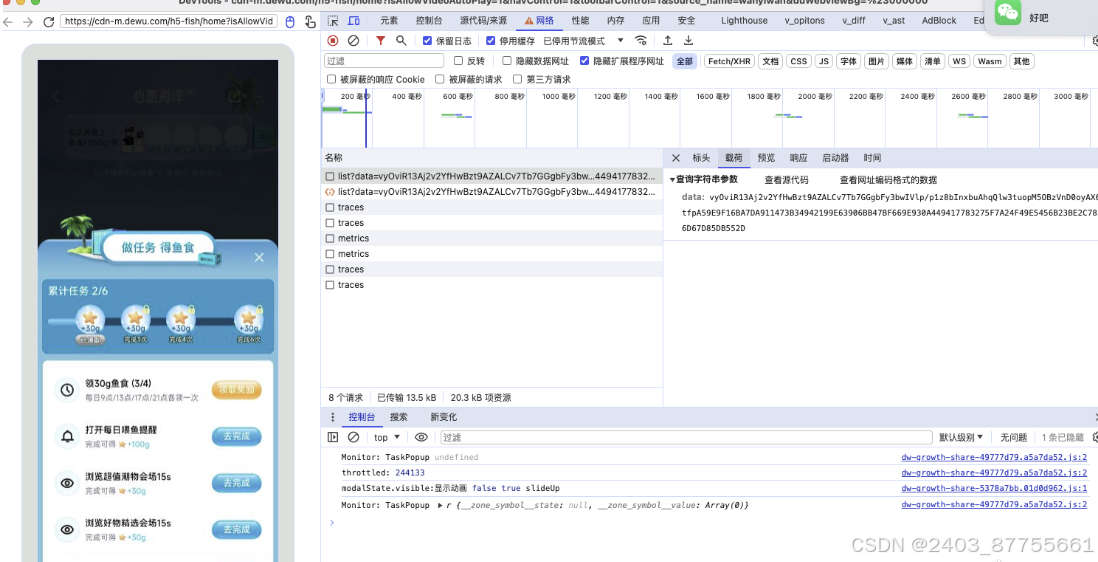Screen dimensions: 1098x562
Task: Click 领取奖励 button in task list
Action: (237, 390)
